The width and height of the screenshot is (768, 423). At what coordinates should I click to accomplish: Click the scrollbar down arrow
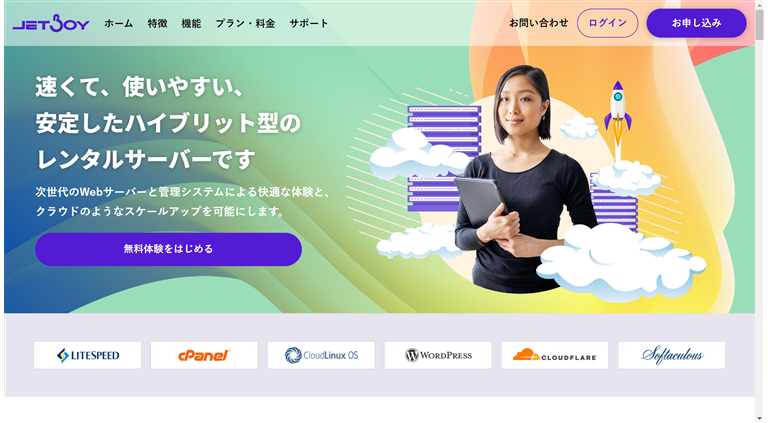tap(760, 418)
